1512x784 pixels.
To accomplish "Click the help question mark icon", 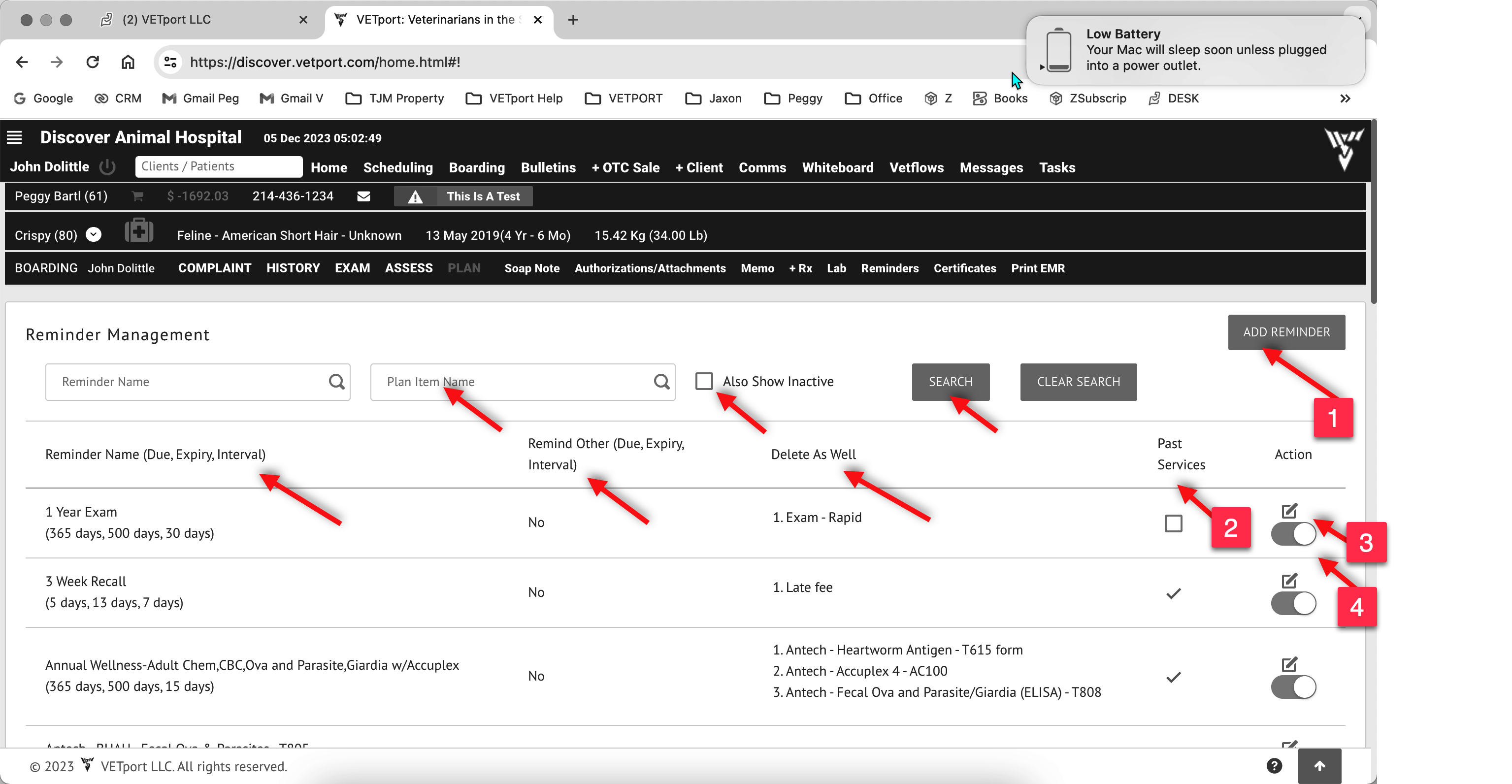I will pos(1274,766).
